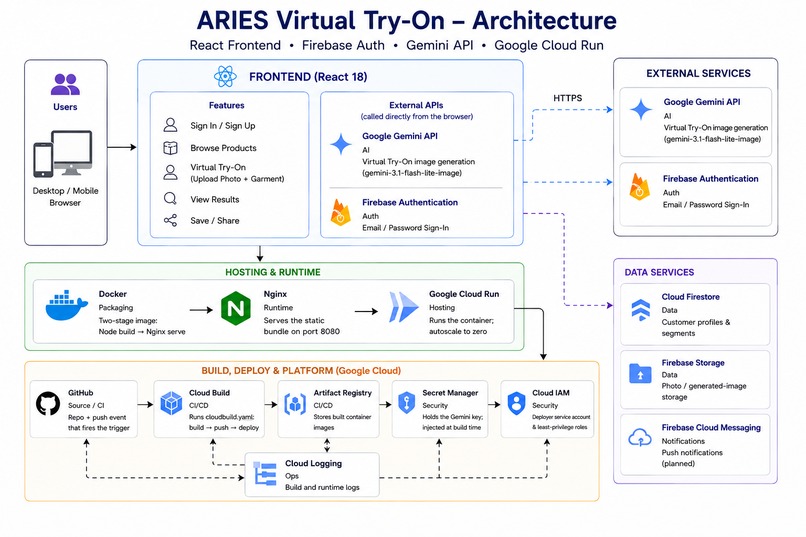This screenshot has width=806, height=537.
Task: Click the Artifact Registry icon
Action: point(295,404)
